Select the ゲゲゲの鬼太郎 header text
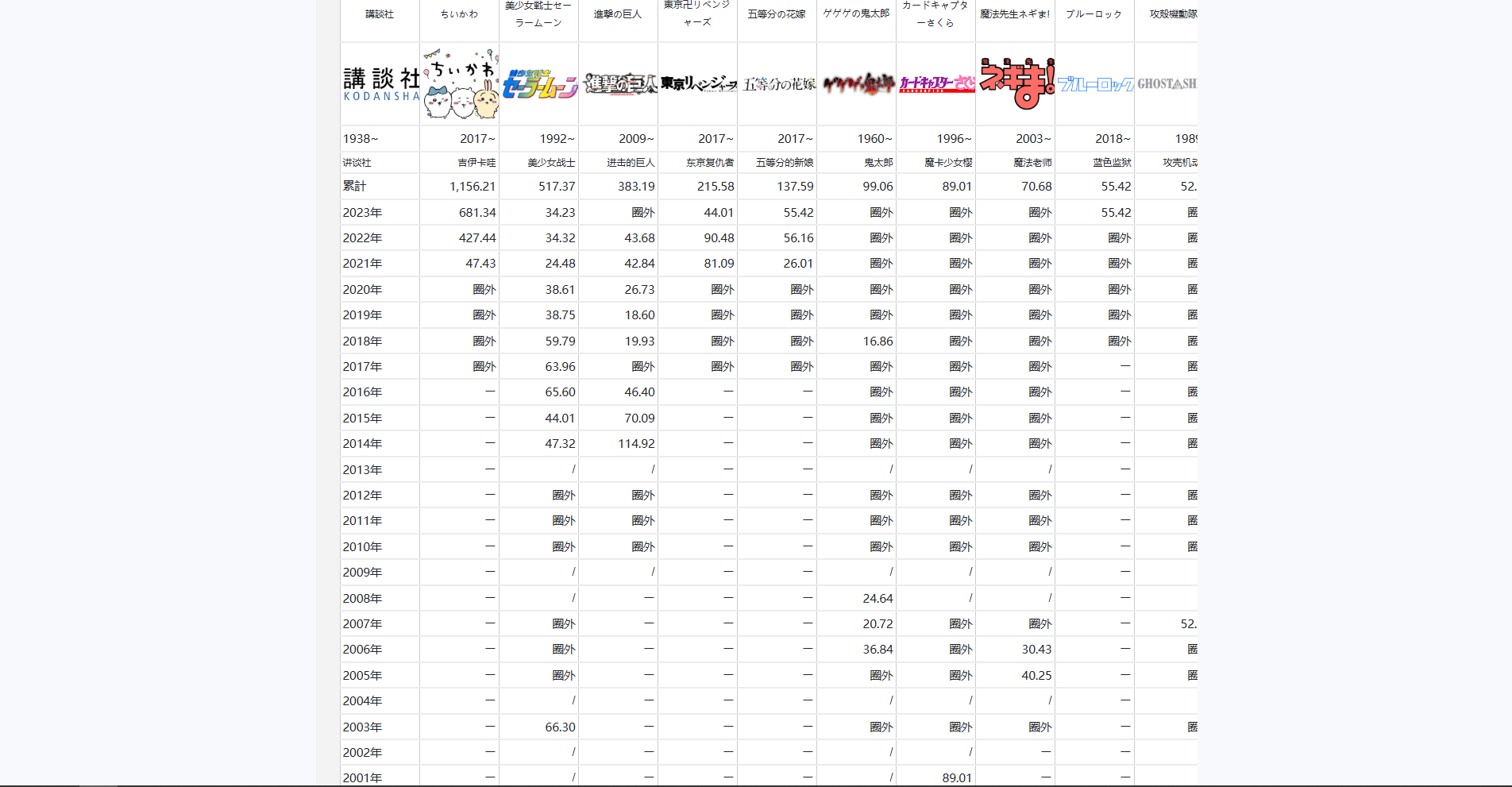 [856, 14]
